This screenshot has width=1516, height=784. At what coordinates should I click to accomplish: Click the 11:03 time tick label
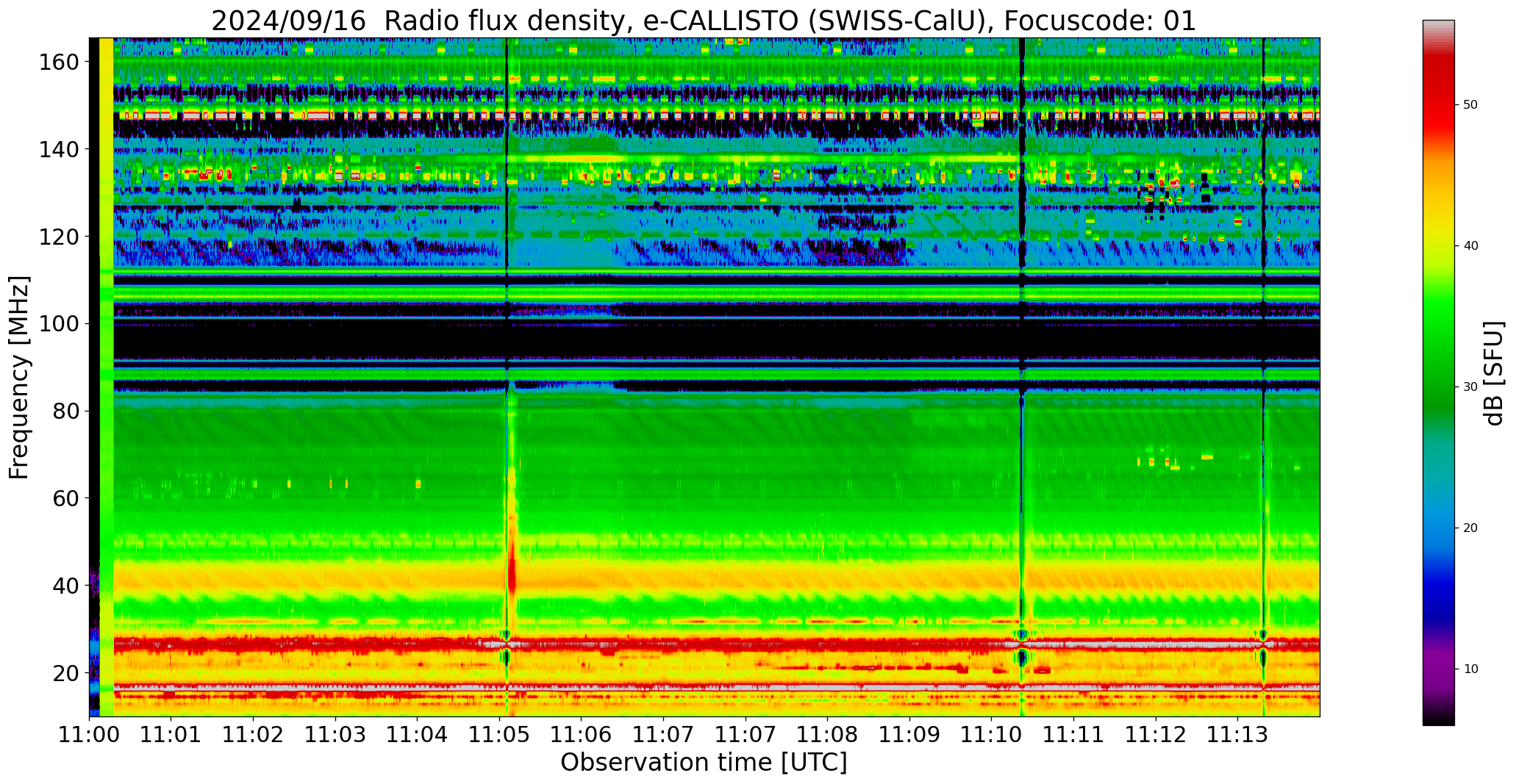pyautogui.click(x=335, y=734)
